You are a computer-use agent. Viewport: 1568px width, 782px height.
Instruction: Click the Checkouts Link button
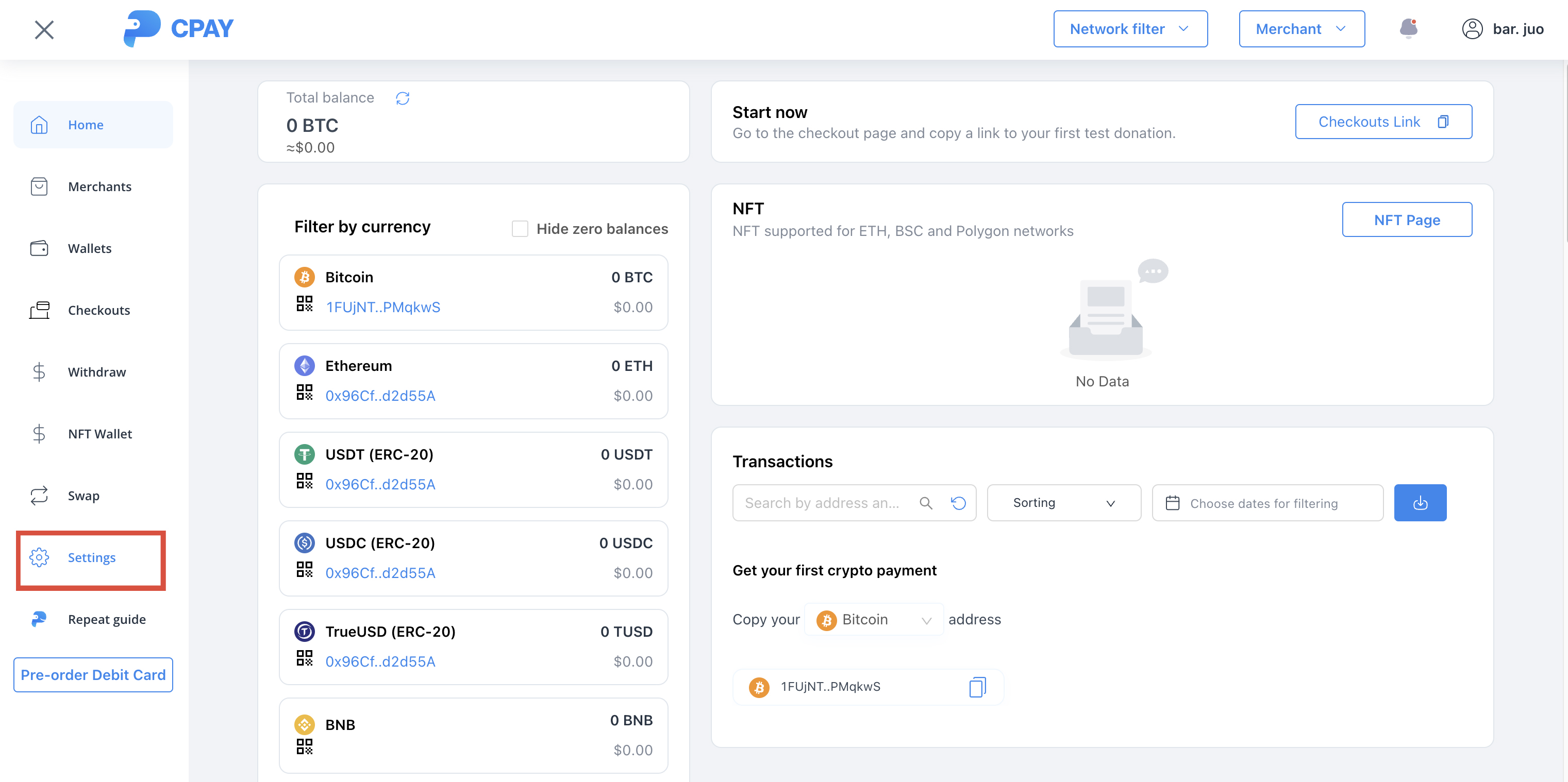[x=1383, y=122]
